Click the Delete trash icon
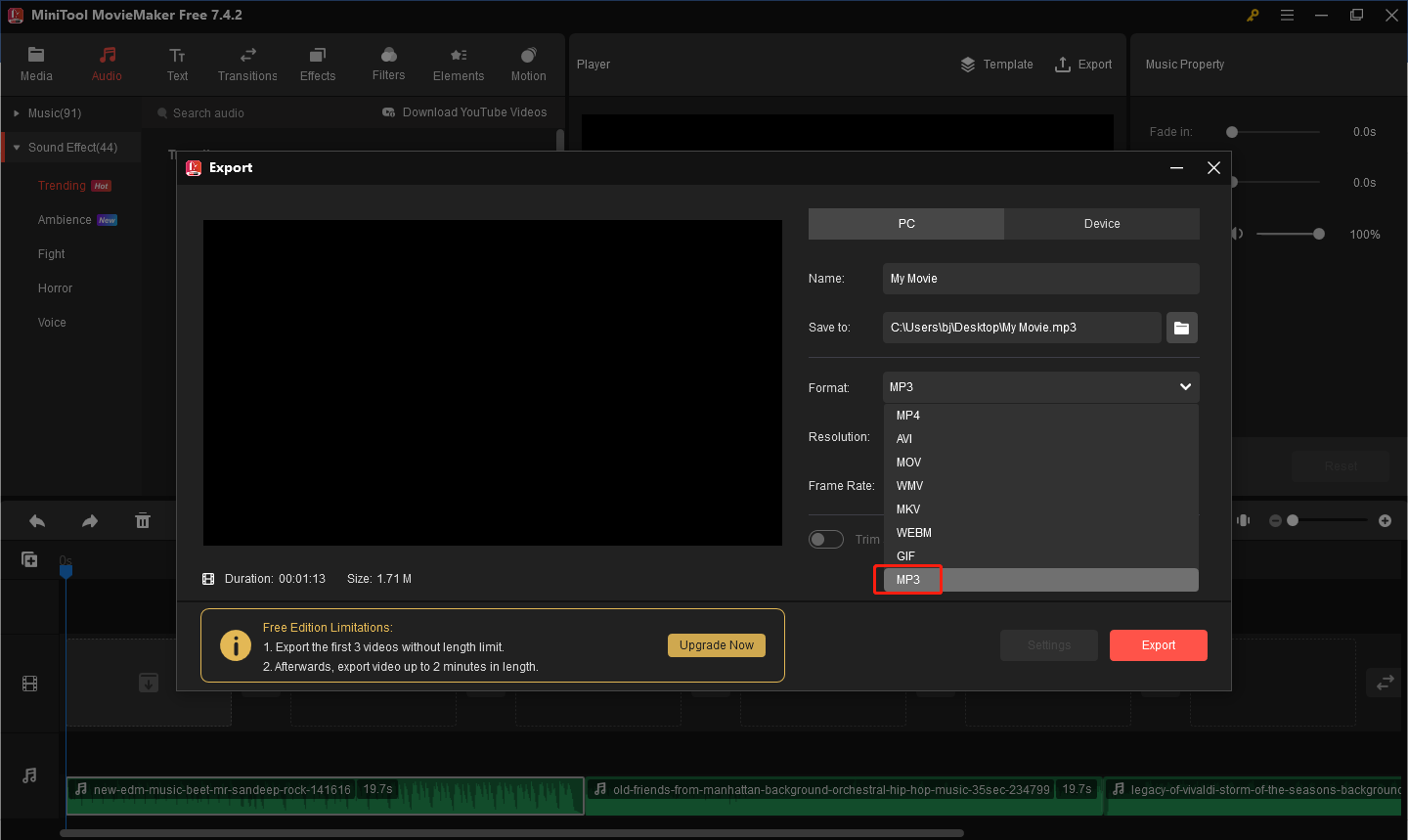Viewport: 1408px width, 840px height. [143, 521]
